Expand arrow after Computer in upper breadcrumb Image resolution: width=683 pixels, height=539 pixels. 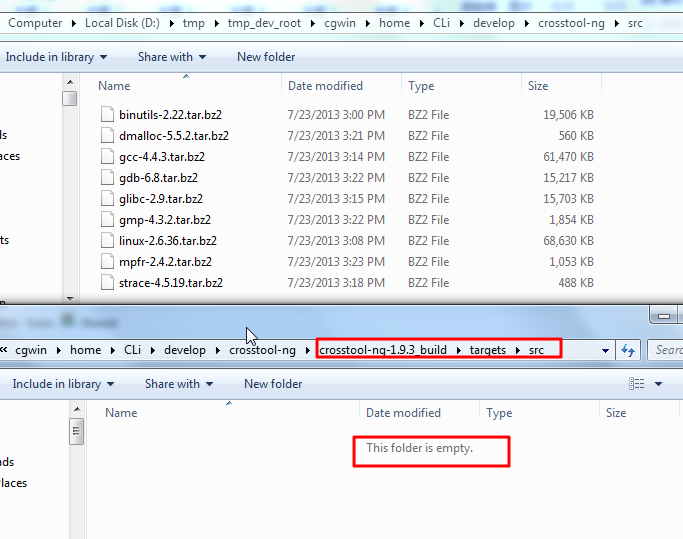coord(74,24)
